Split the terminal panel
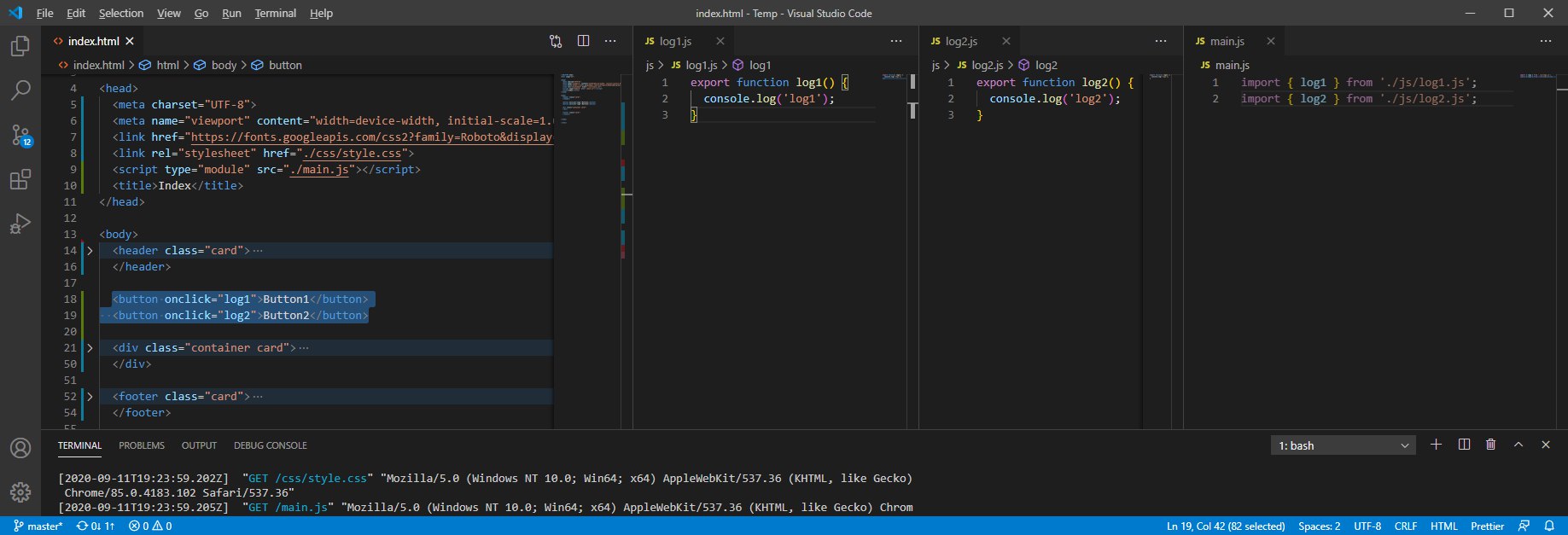Viewport: 1568px width, 535px height. click(1464, 445)
